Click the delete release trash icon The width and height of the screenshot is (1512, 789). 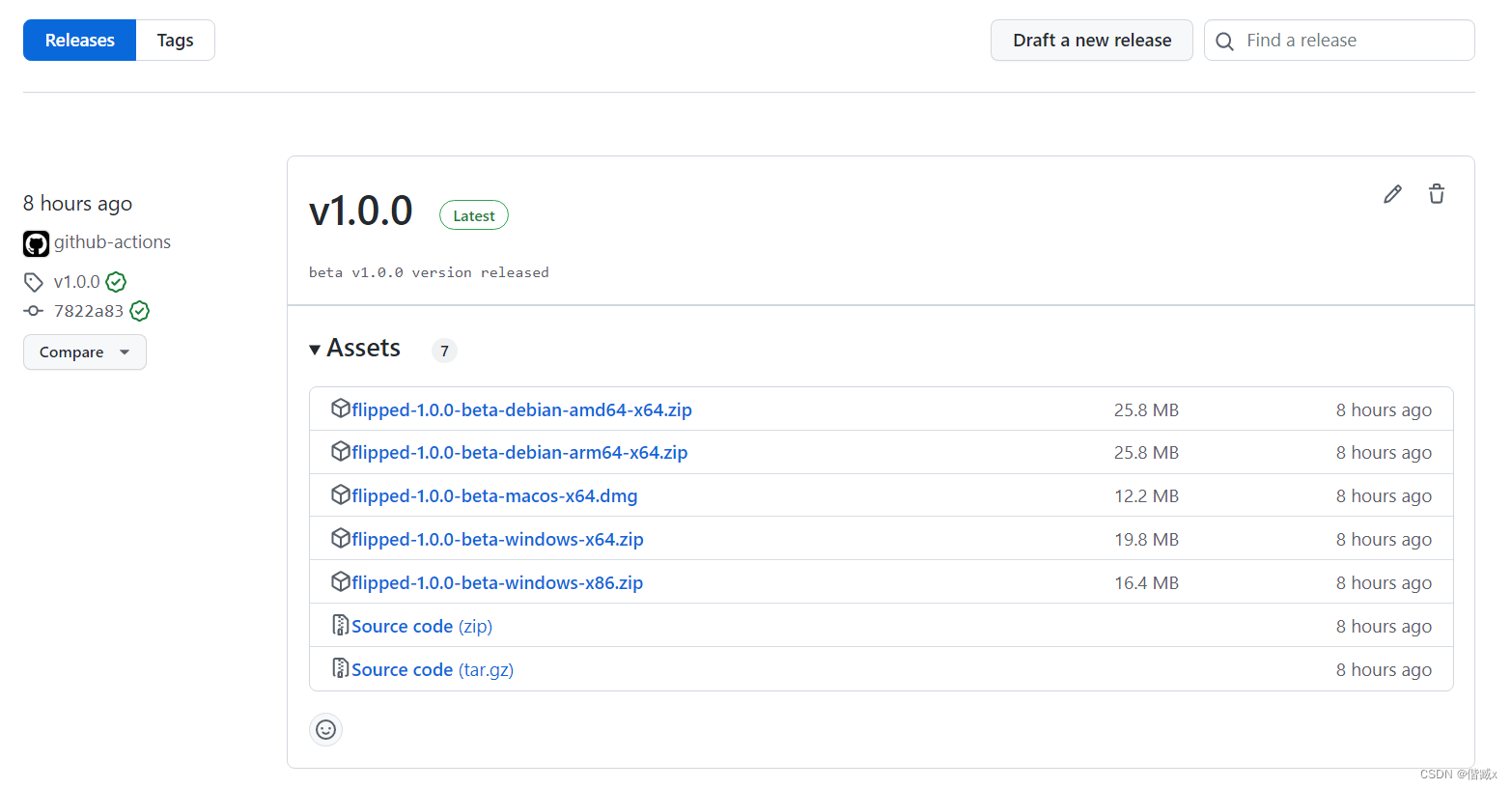point(1437,194)
